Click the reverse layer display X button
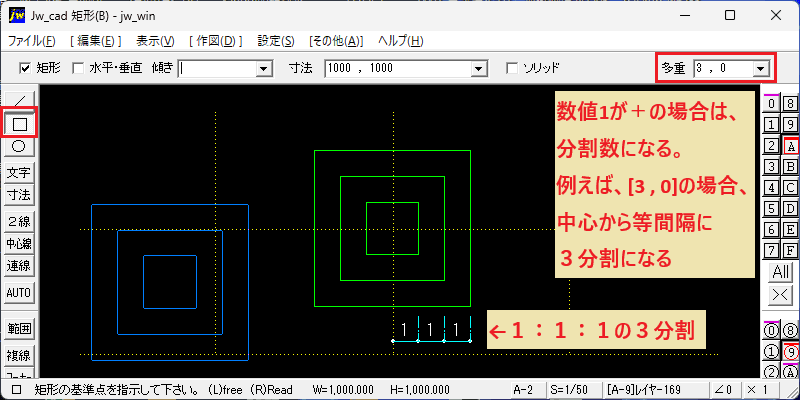 point(781,294)
